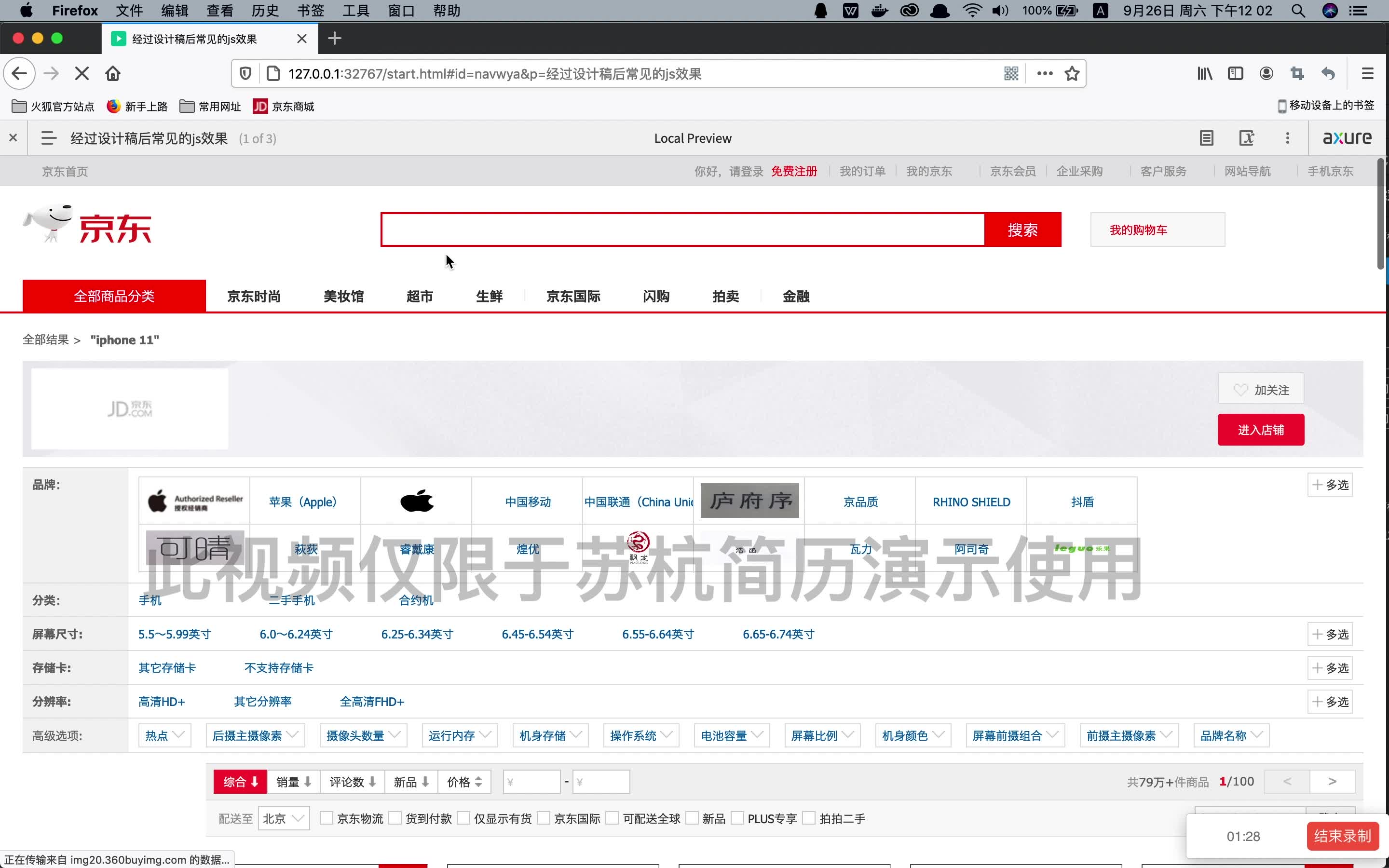
Task: Enable the 京东物流 checkbox
Action: click(326, 818)
